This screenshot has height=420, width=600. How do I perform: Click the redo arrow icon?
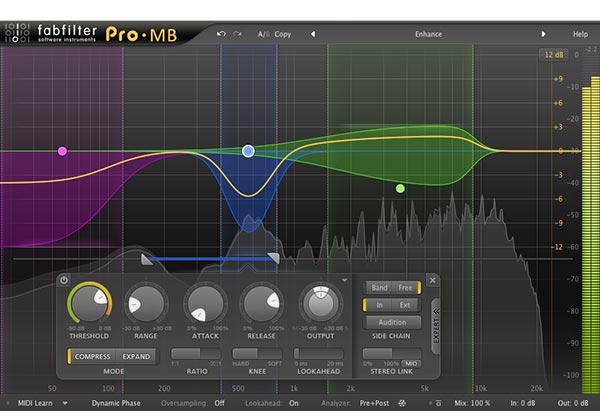238,34
